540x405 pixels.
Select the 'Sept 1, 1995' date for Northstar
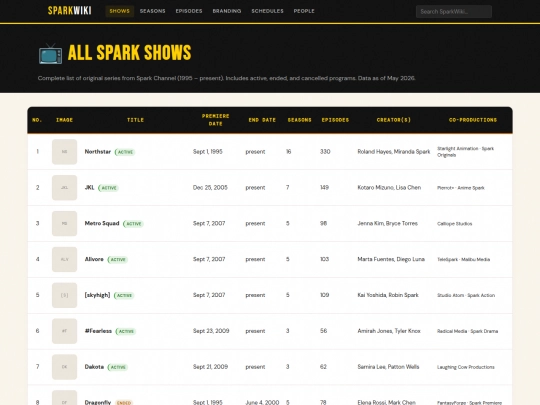coord(208,152)
